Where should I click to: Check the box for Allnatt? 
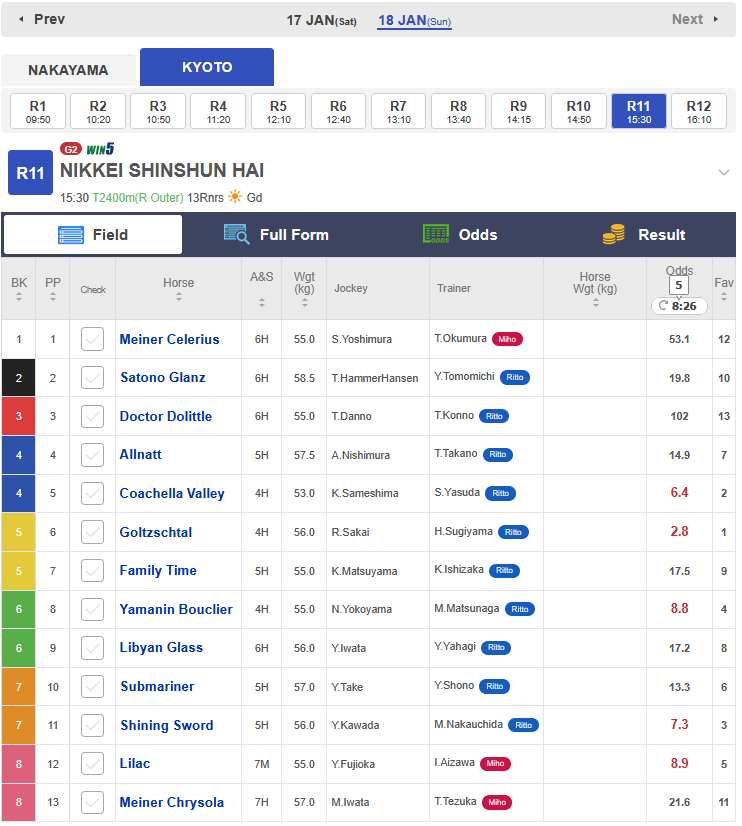(92, 455)
